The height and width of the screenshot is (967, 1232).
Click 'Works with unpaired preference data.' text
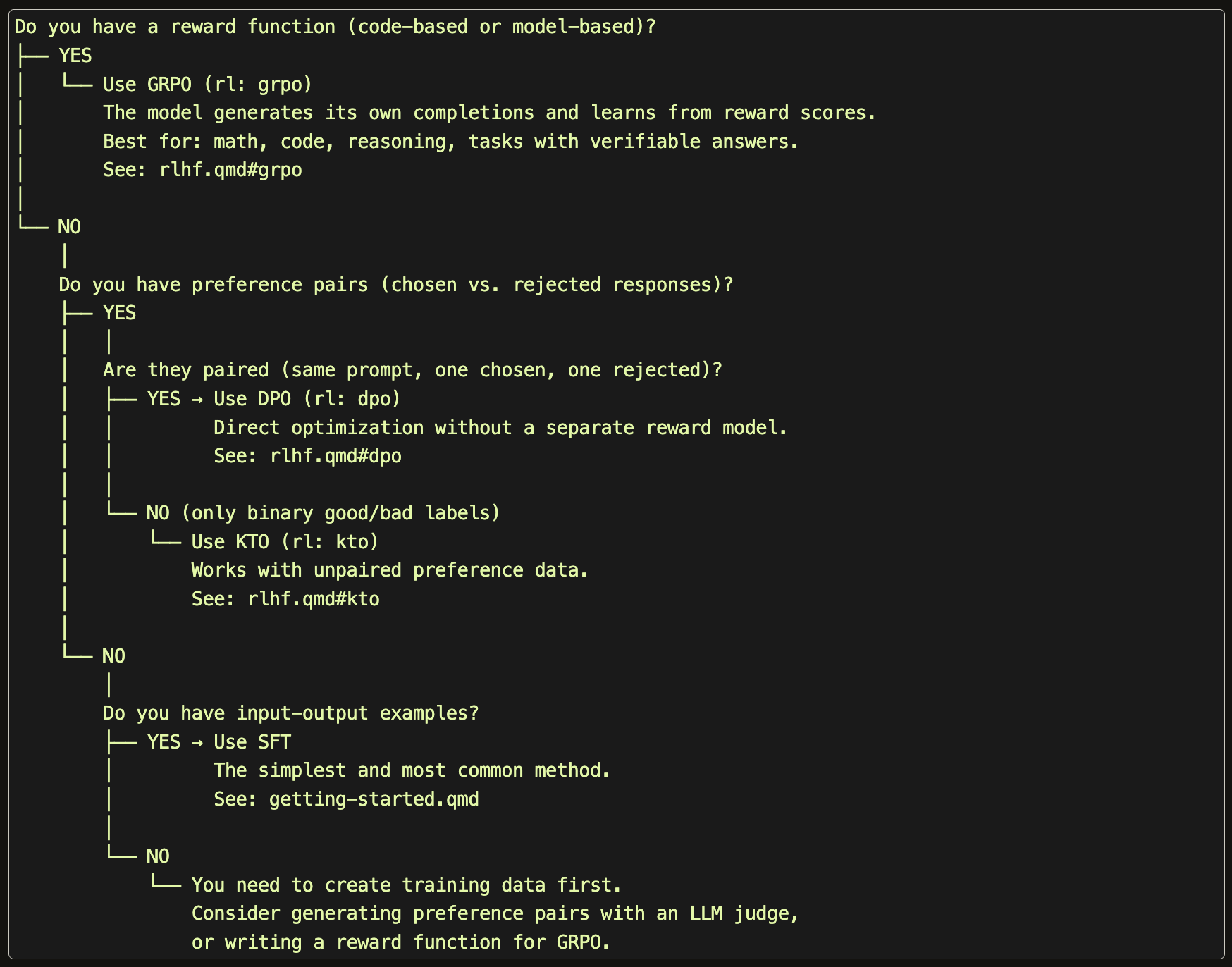tap(390, 570)
